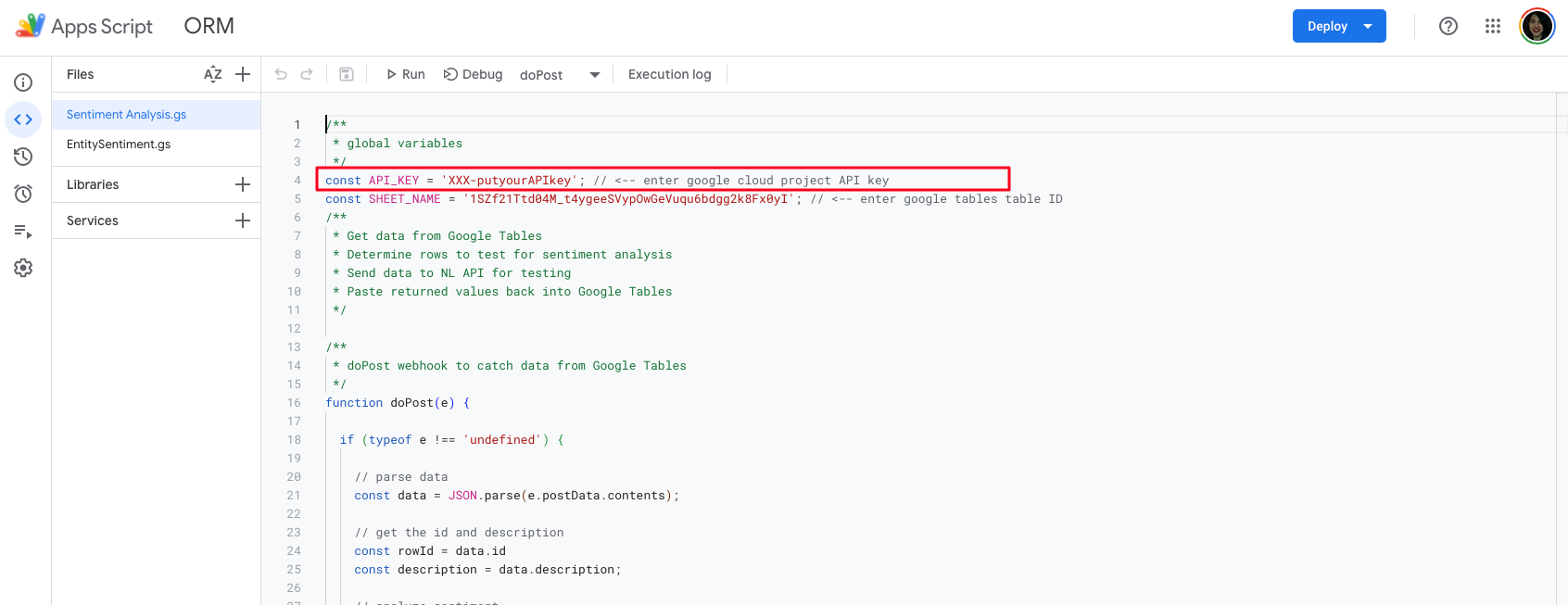Open the Google account avatar

[x=1537, y=26]
